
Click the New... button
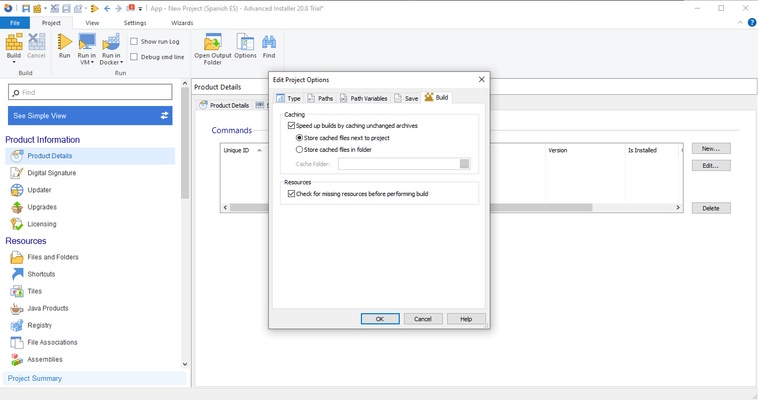(x=711, y=148)
